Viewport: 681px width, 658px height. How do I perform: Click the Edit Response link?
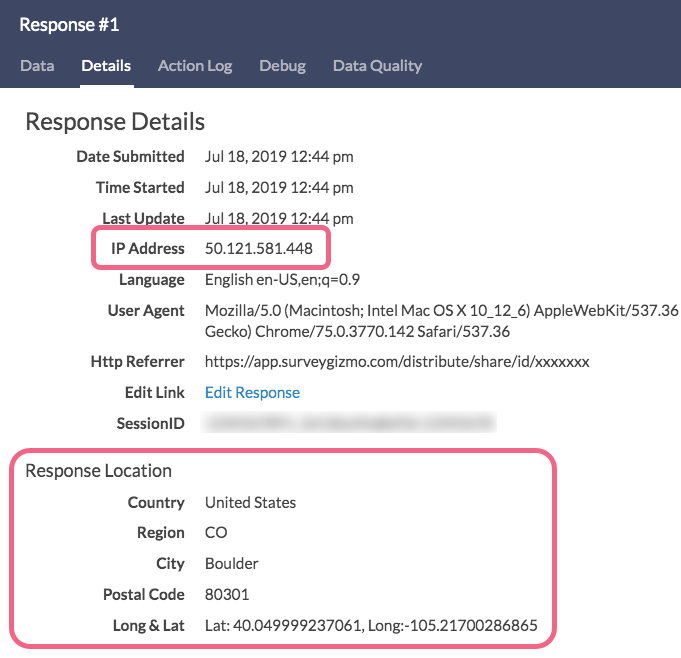coord(252,393)
